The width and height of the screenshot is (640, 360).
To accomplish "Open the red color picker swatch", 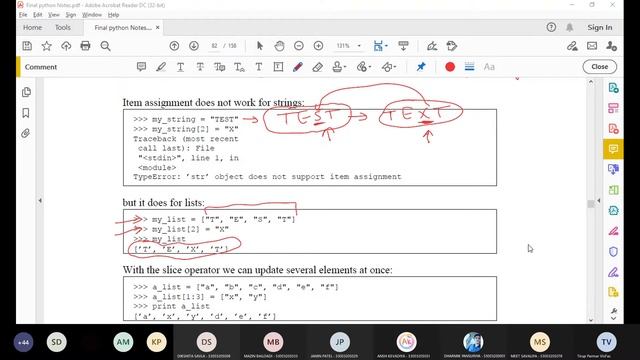I will tap(450, 67).
